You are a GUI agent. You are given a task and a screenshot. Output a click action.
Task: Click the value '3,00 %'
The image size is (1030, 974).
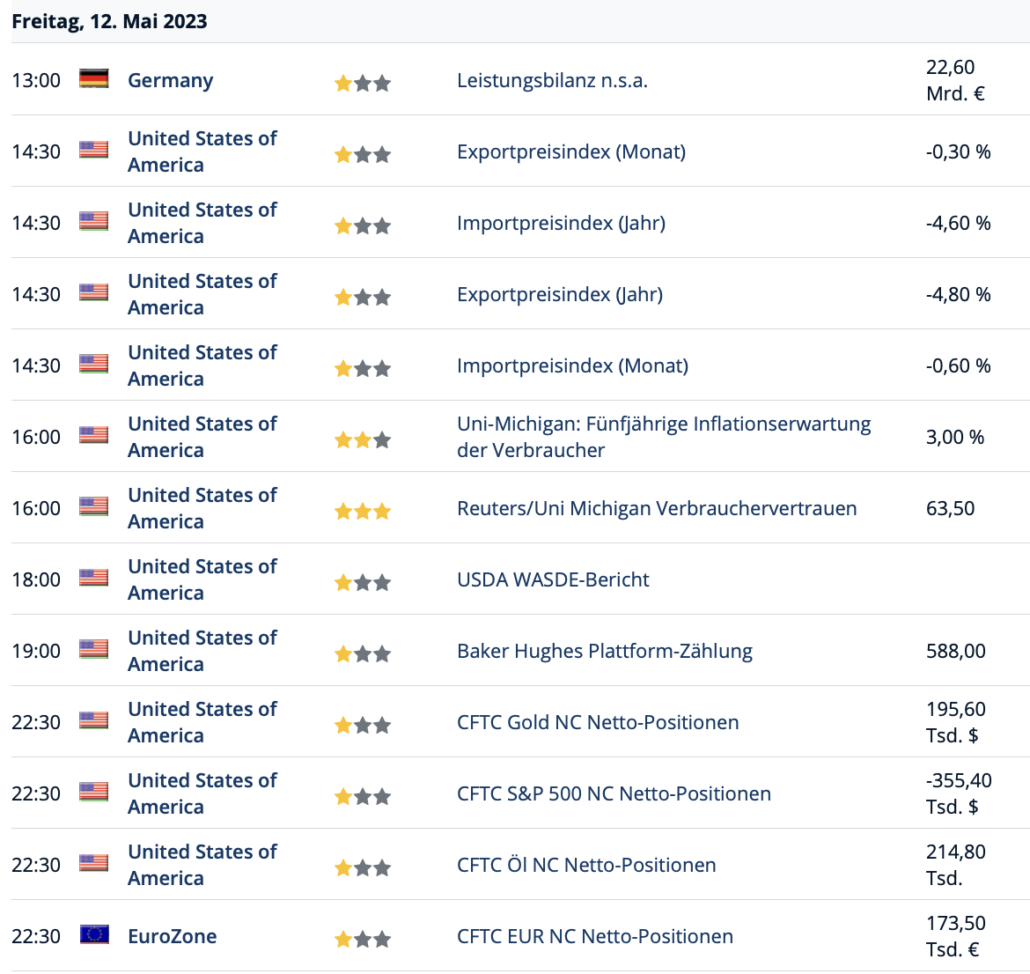point(955,437)
